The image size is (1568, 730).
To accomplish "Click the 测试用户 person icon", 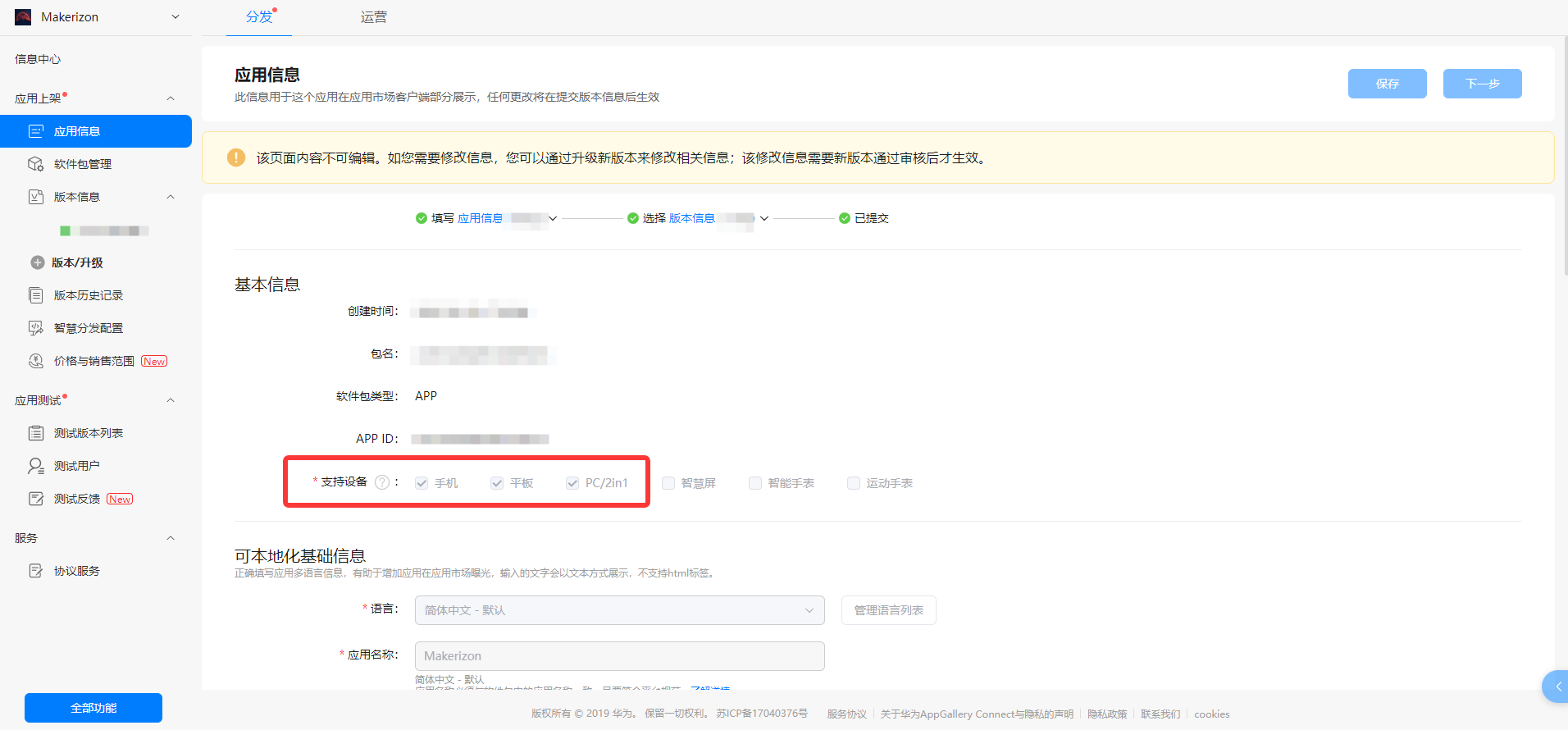I will (x=36, y=466).
